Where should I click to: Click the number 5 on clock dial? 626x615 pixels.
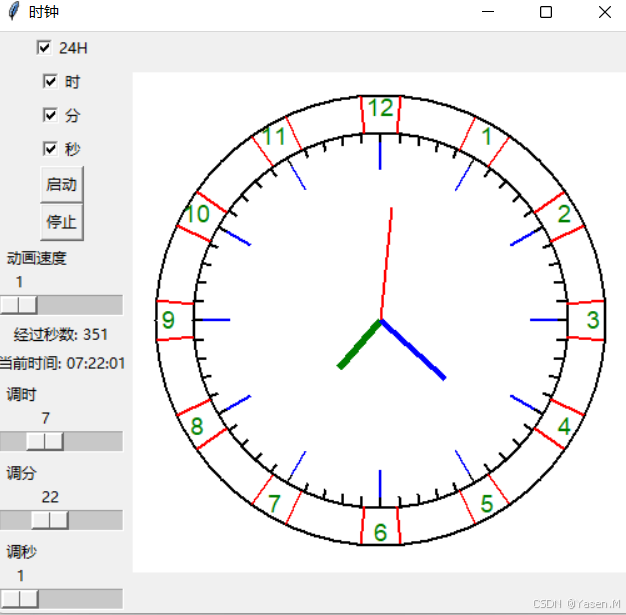(487, 504)
